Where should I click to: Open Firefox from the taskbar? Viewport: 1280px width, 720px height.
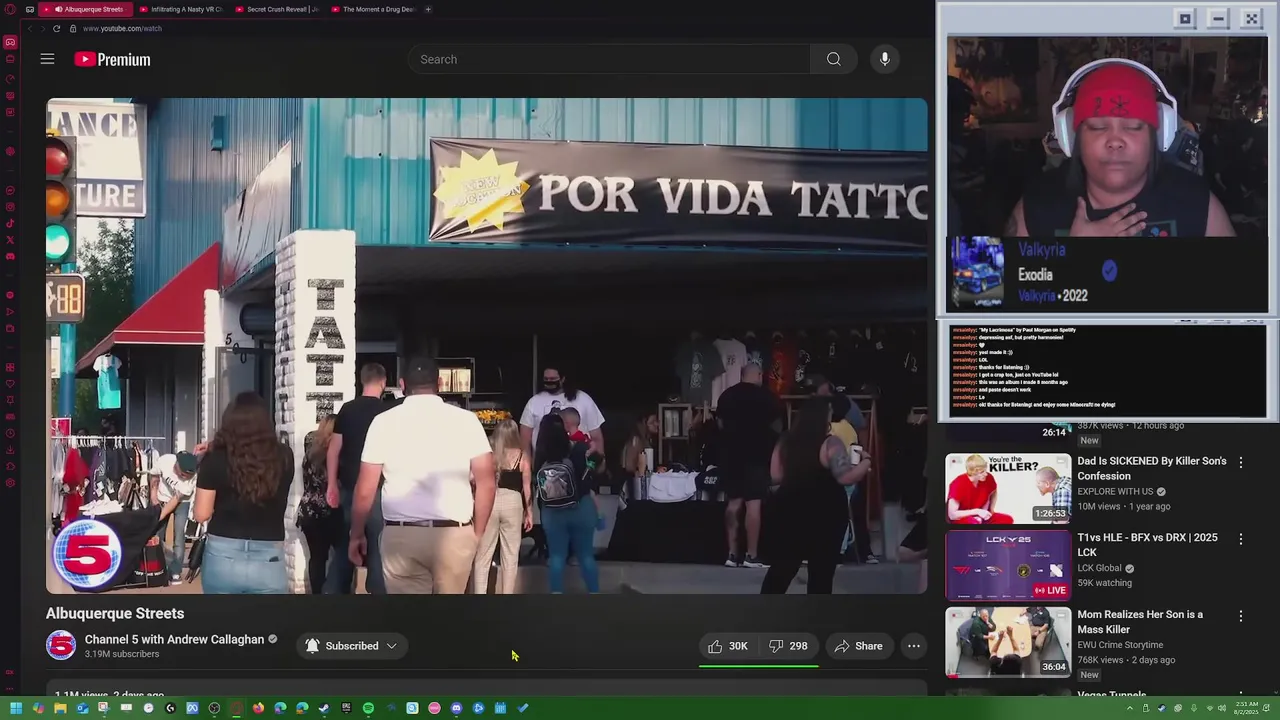point(258,708)
